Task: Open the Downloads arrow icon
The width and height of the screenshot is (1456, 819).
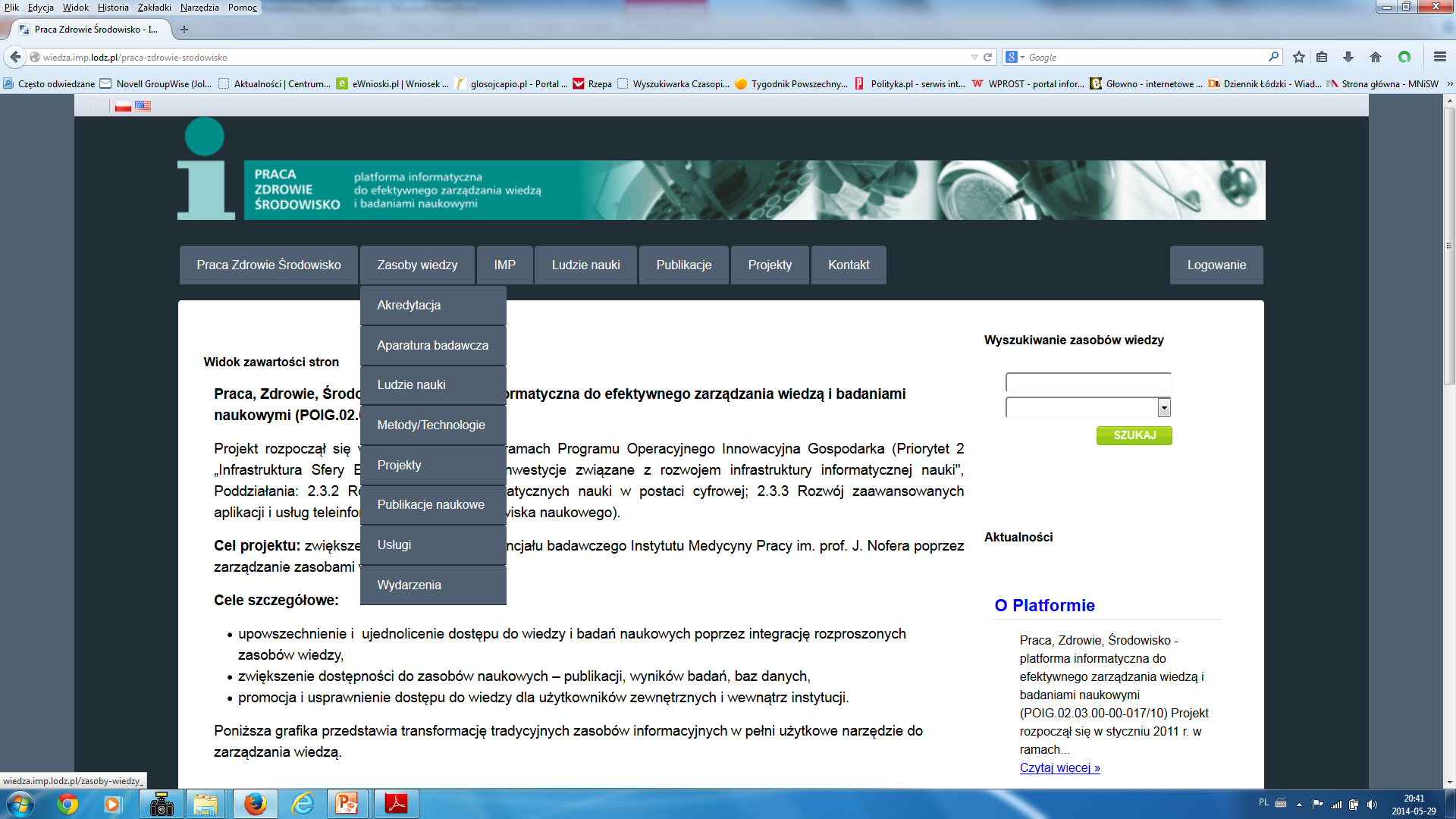Action: 1348,57
